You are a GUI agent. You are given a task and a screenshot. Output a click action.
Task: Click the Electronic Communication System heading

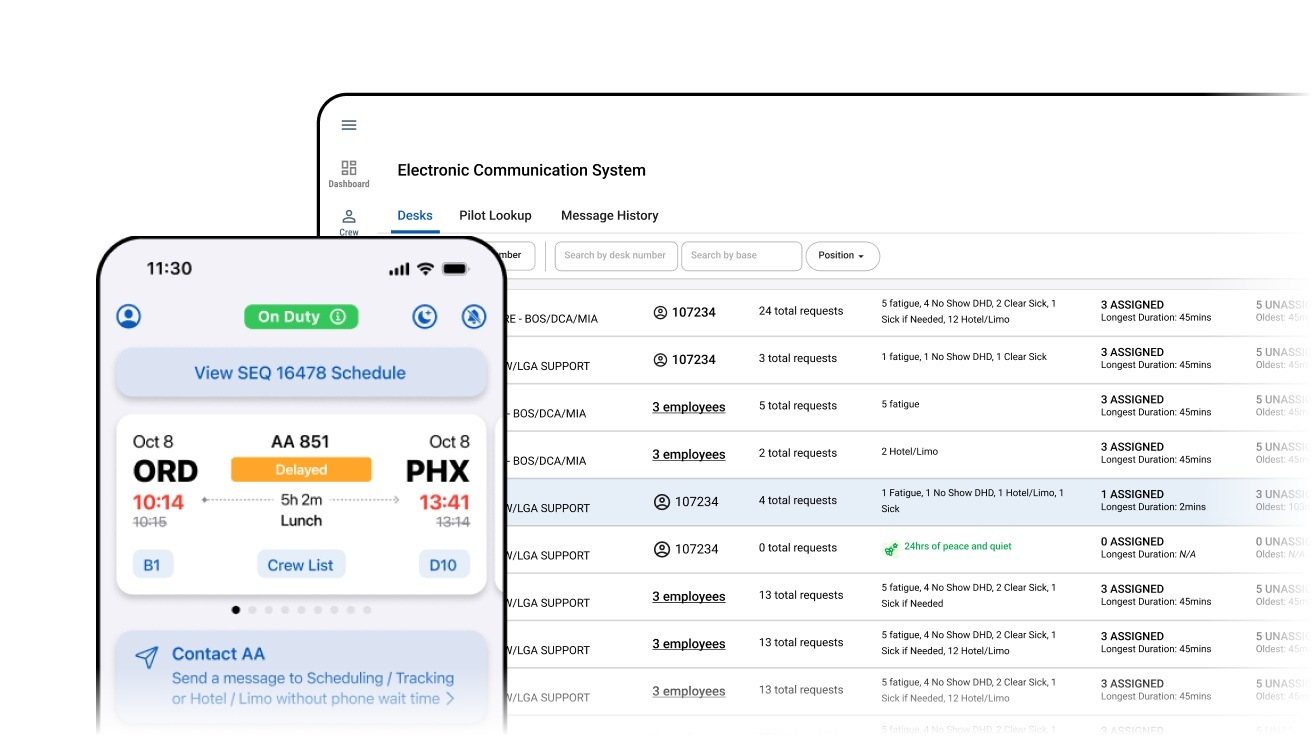click(x=522, y=170)
